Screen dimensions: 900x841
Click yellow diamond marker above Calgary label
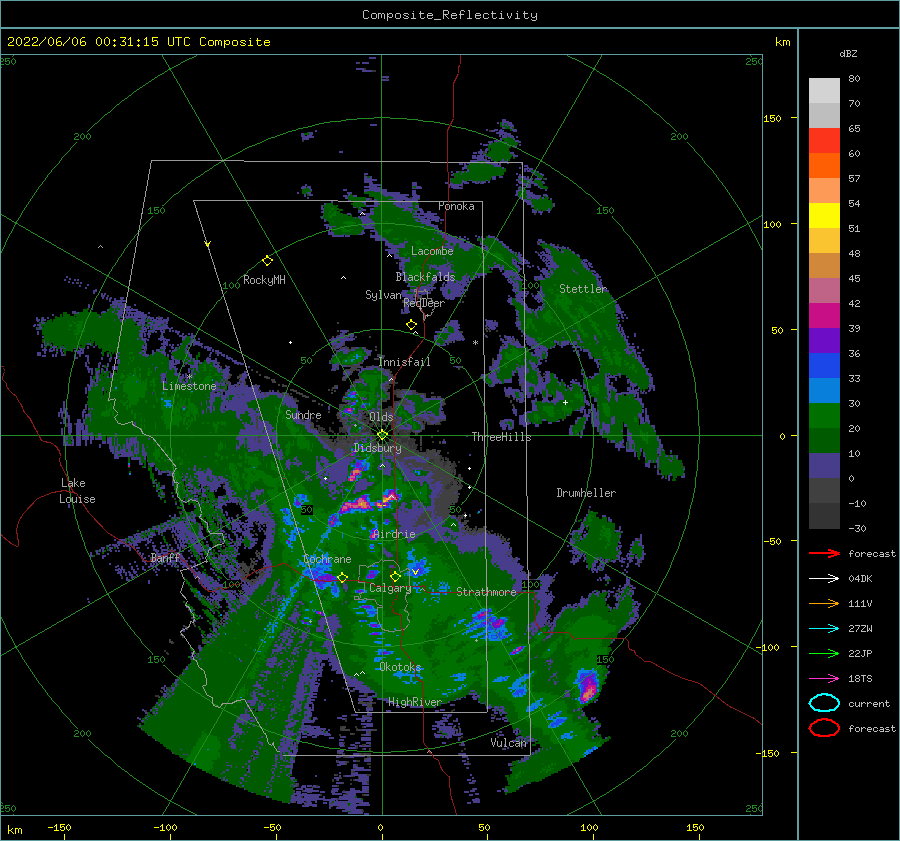tap(395, 576)
